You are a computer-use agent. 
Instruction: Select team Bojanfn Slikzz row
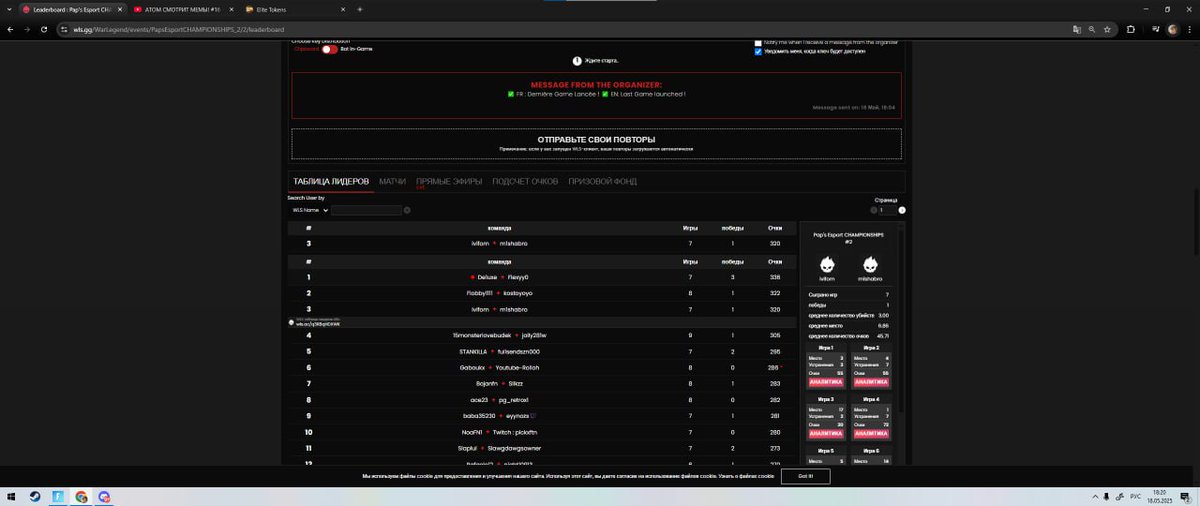pyautogui.click(x=543, y=383)
